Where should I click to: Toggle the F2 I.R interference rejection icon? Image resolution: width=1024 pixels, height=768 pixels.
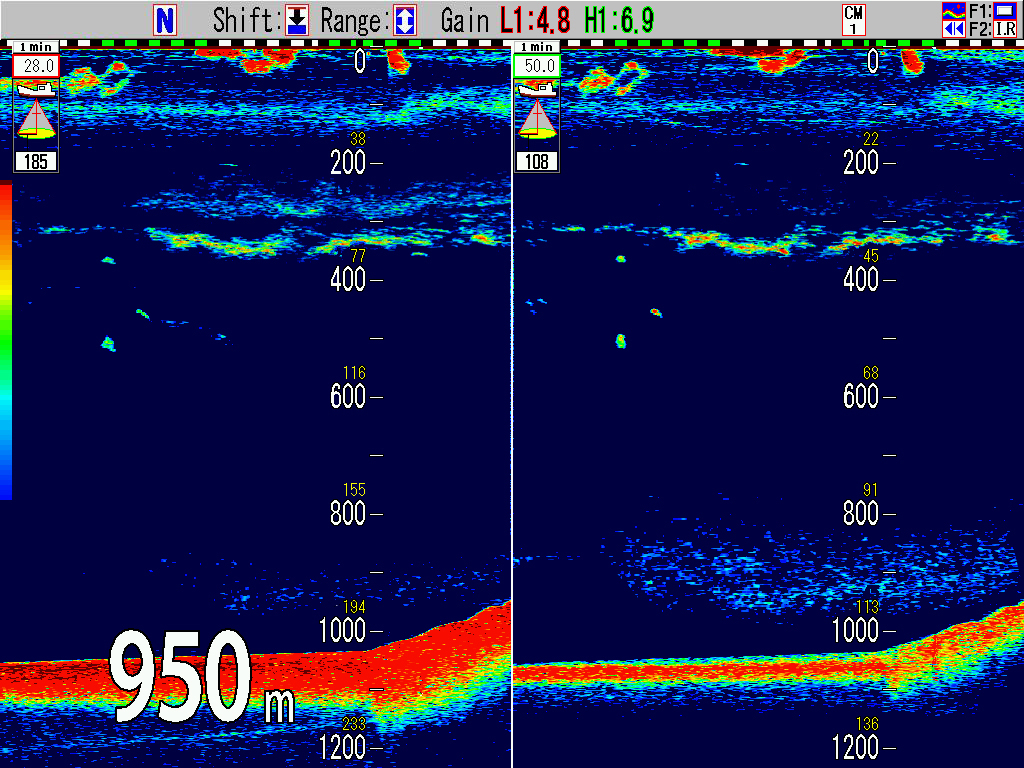click(x=1004, y=29)
